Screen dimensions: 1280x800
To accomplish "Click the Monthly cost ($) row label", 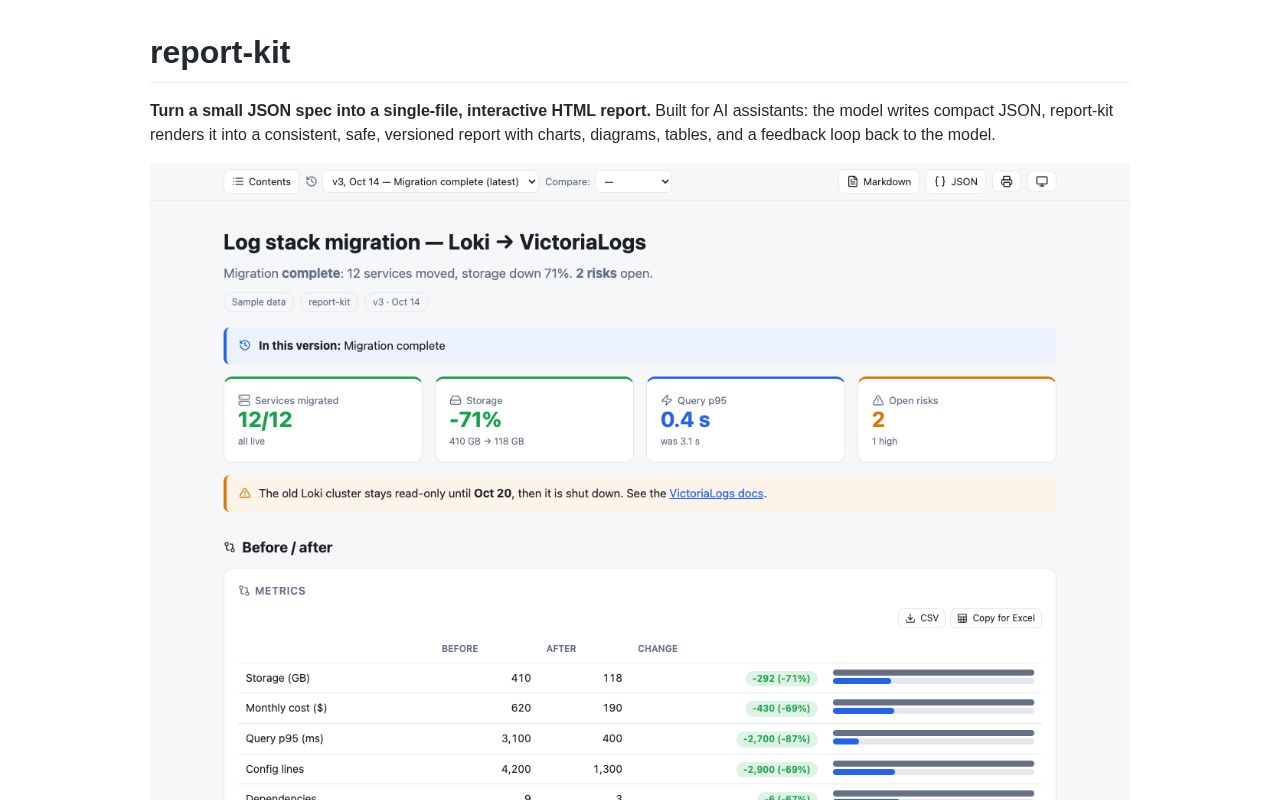I will click(x=286, y=708).
